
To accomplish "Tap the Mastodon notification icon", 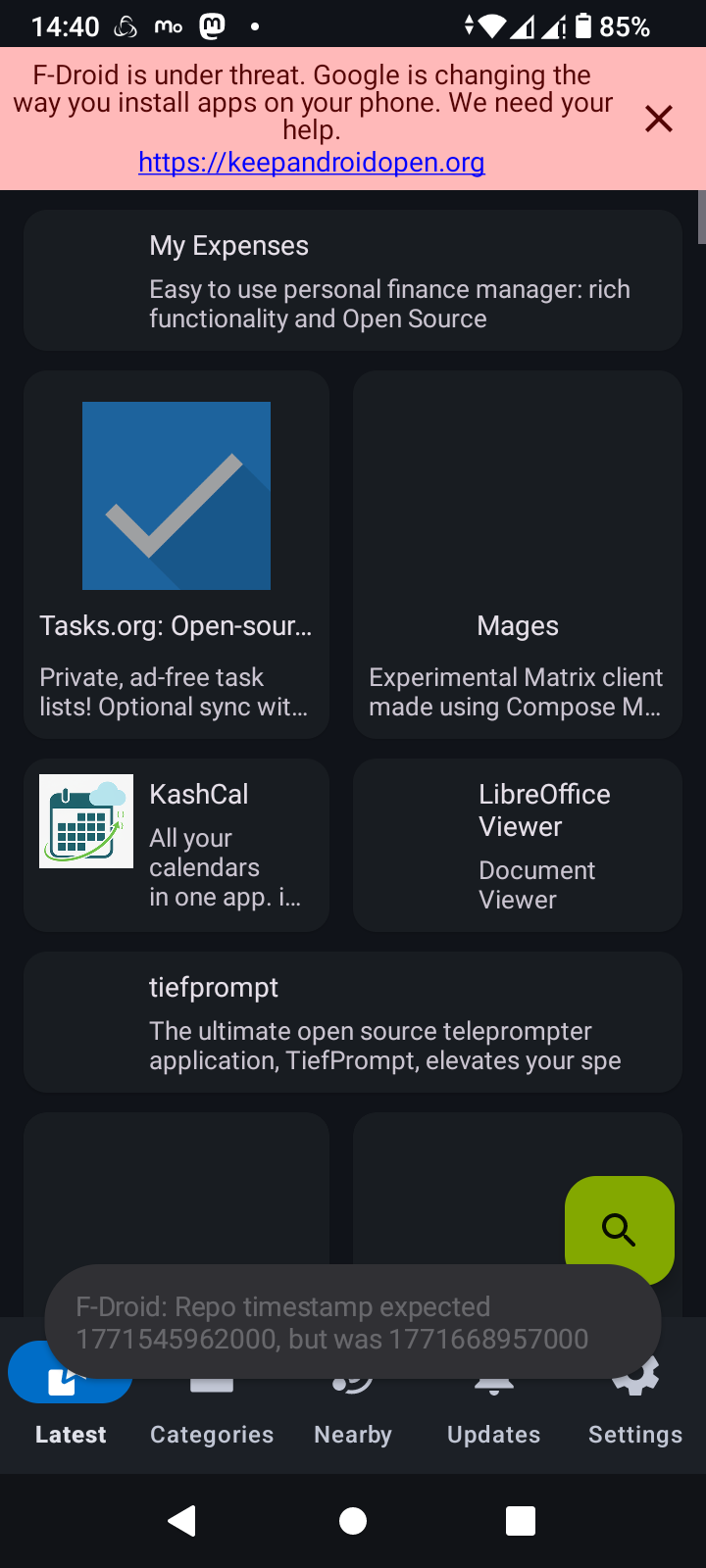I will (213, 26).
